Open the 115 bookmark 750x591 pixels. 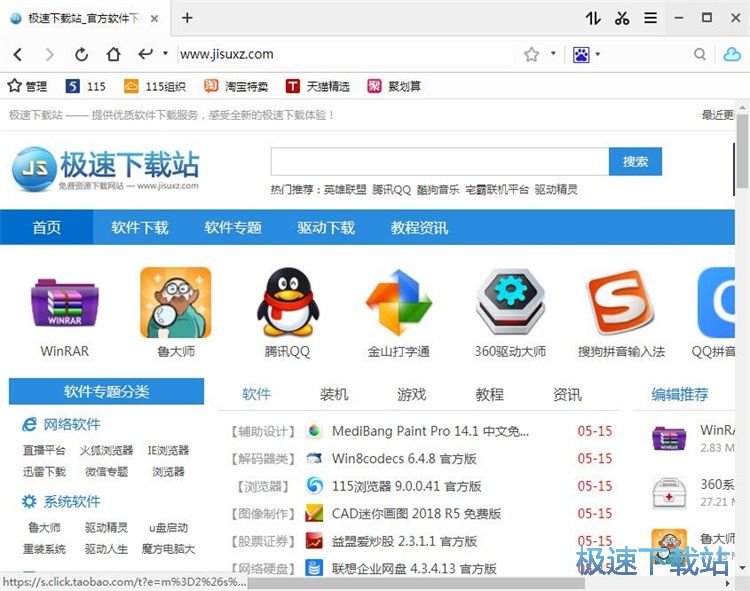pos(85,86)
